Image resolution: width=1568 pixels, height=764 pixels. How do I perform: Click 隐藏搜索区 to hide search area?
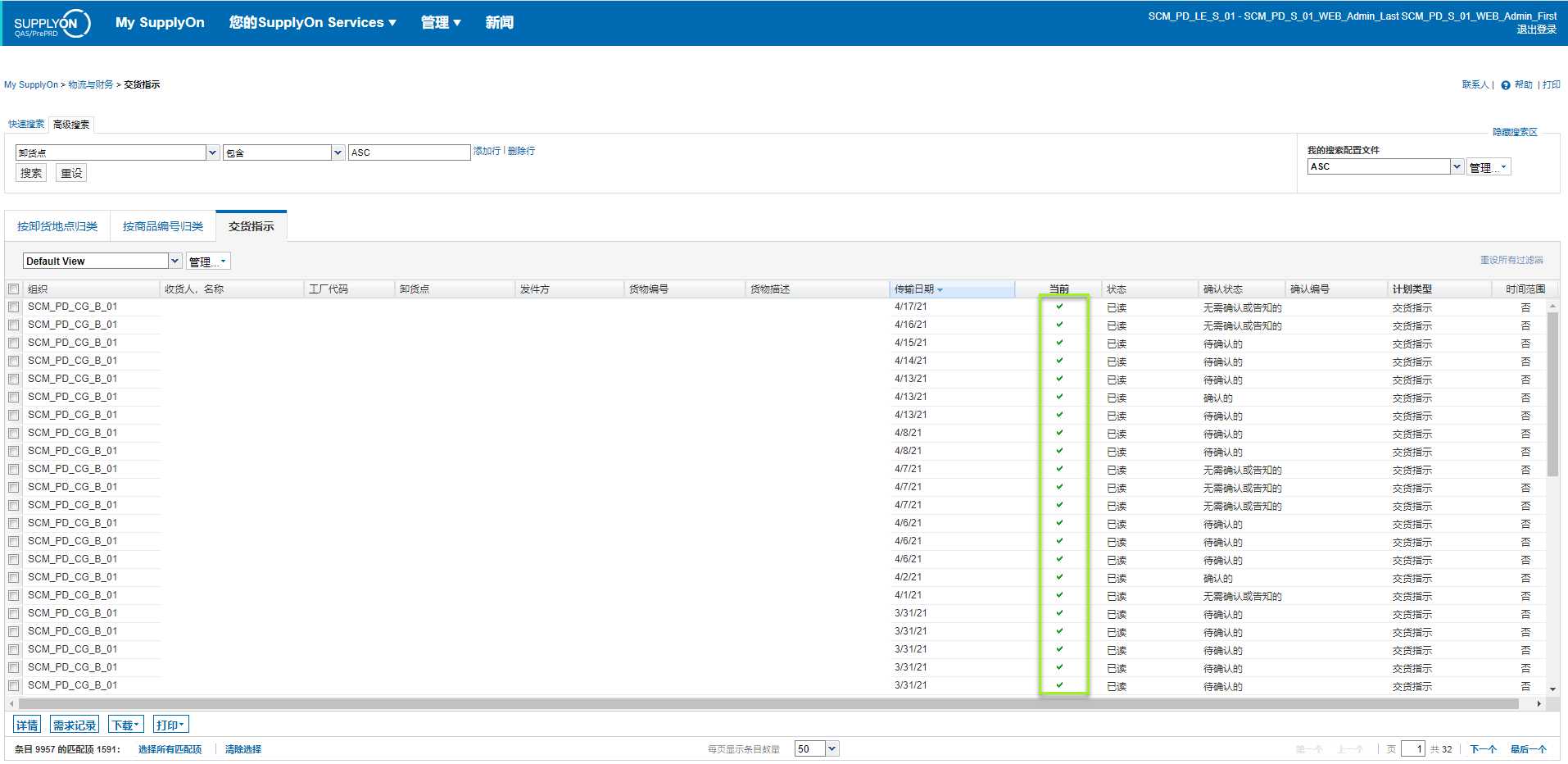point(1515,132)
